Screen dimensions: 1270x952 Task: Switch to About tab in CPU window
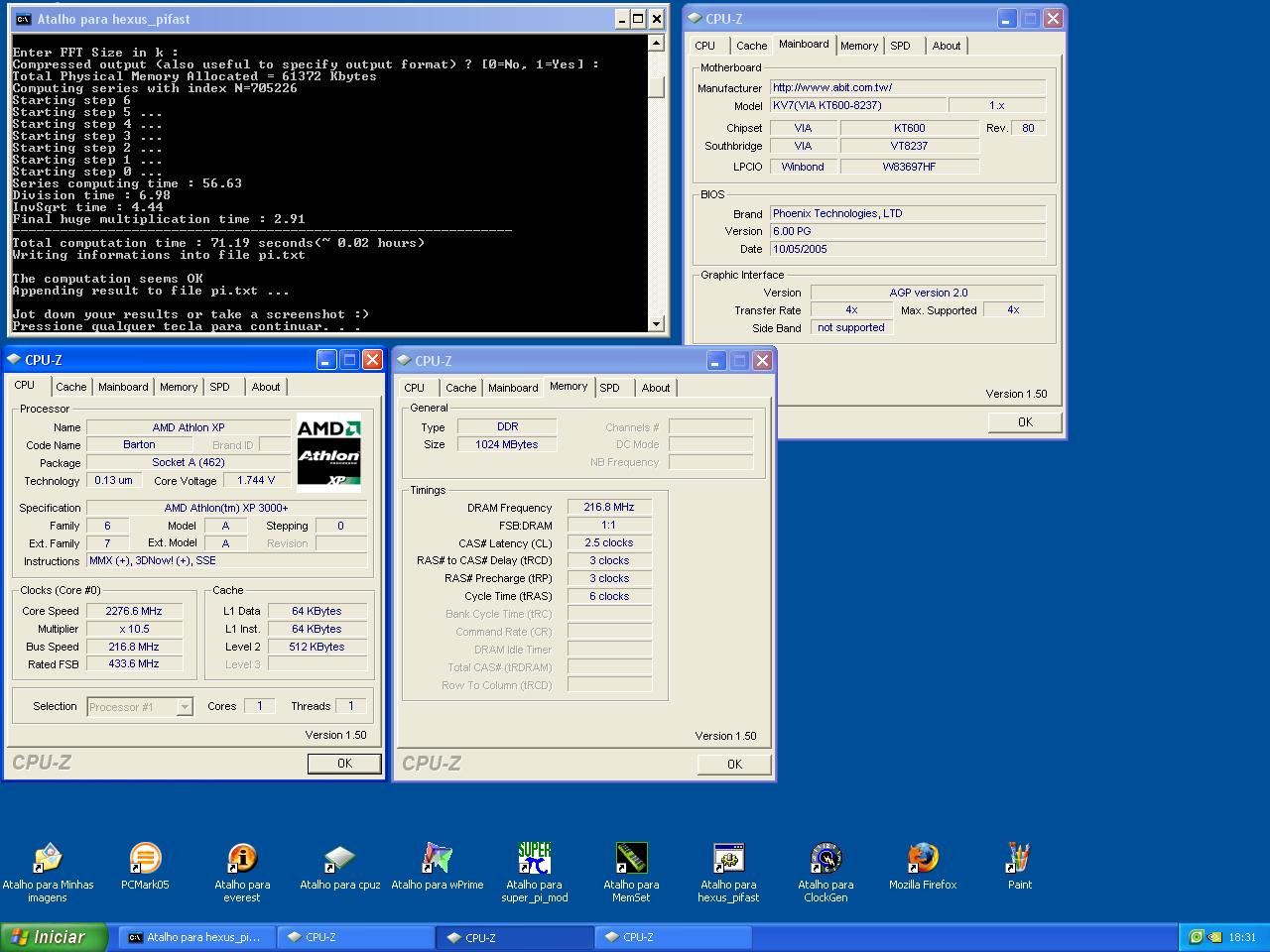266,387
